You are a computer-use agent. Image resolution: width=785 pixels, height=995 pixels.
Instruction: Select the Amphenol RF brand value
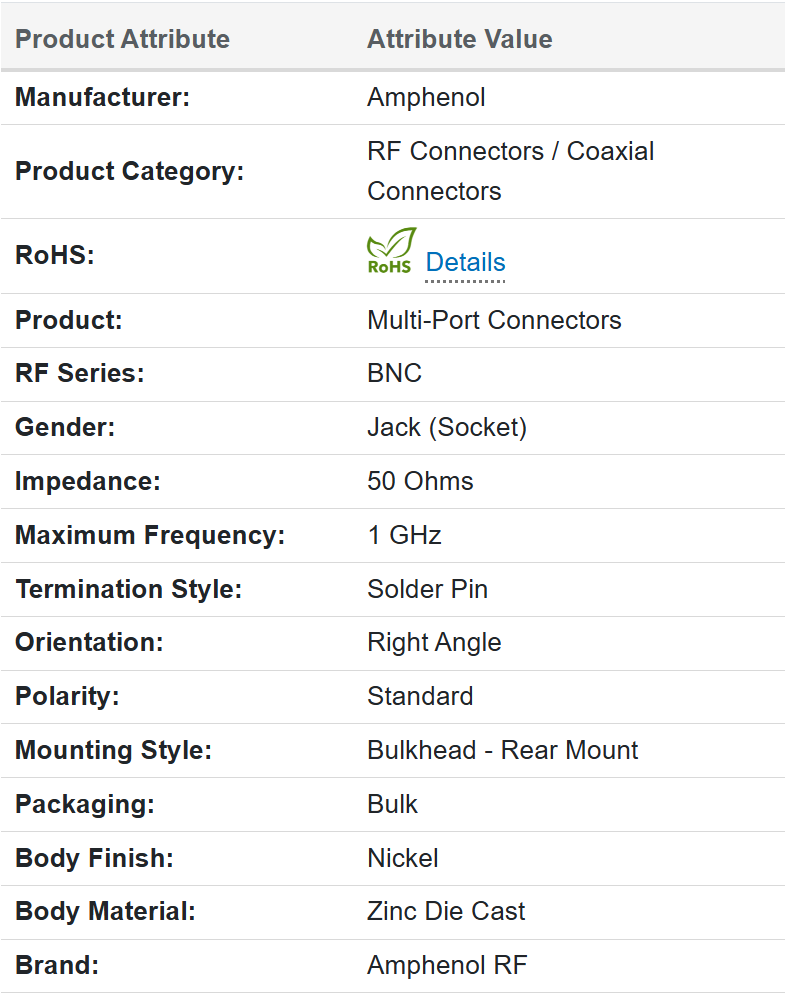coord(446,966)
